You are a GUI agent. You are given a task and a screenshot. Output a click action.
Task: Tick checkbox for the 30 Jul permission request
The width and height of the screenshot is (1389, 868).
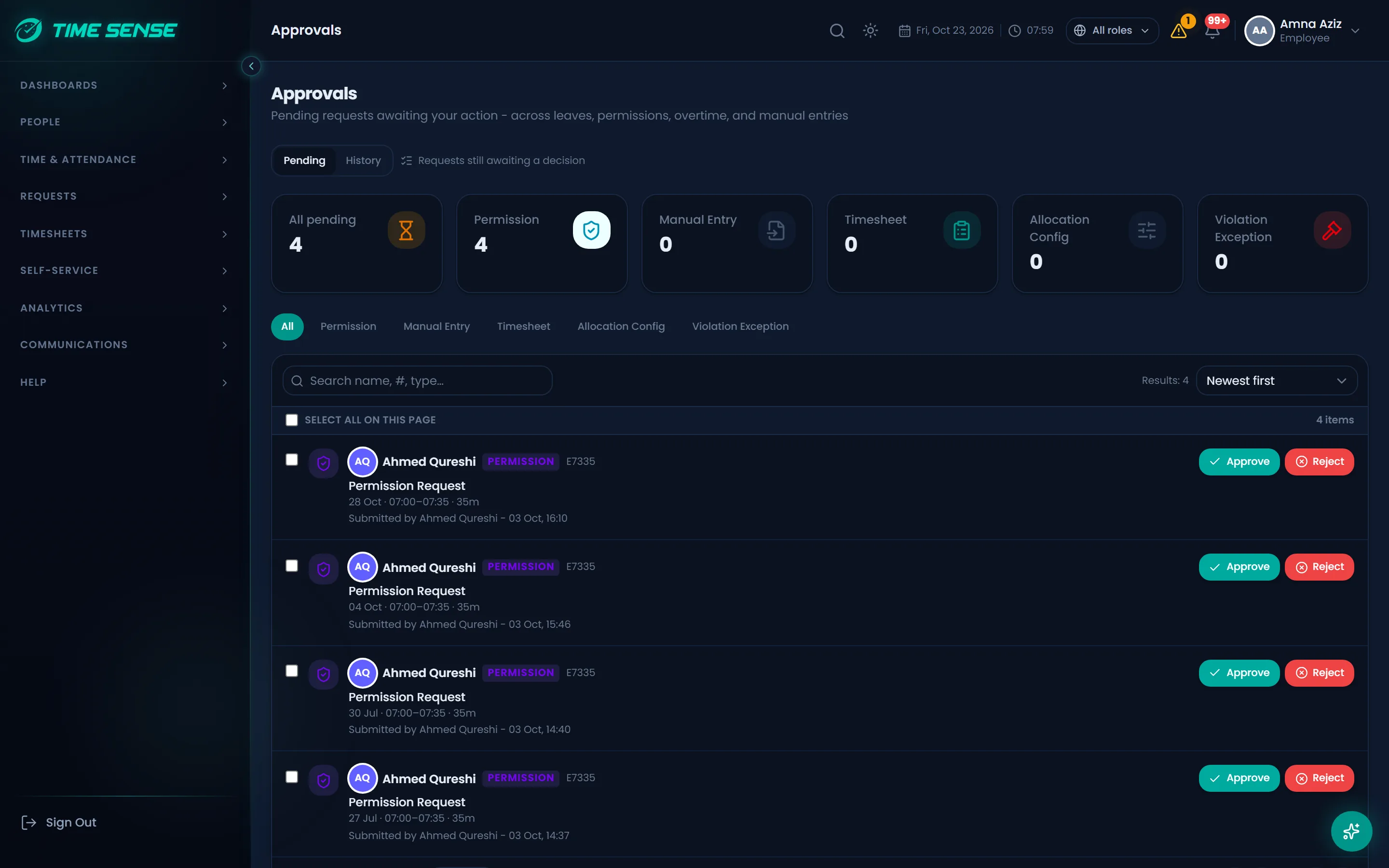tap(292, 671)
